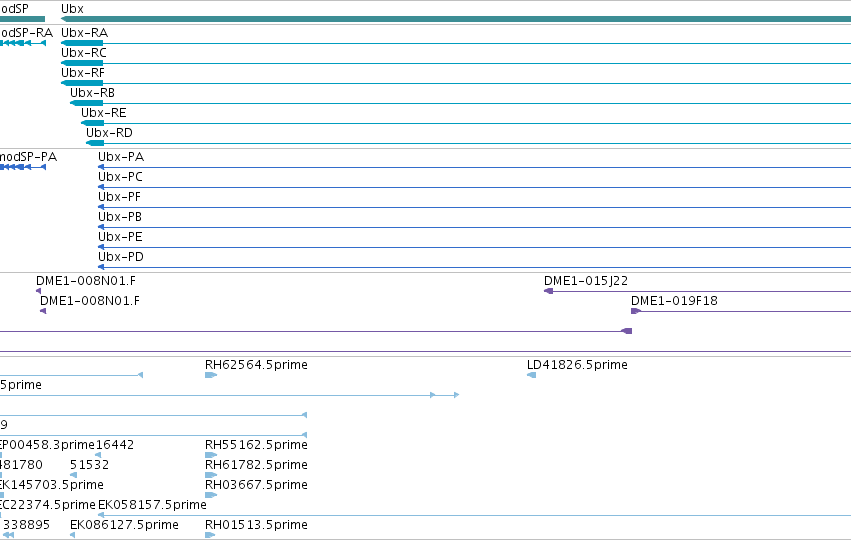Click the LD41826.5prime EST label
851x540 pixels.
(577, 365)
